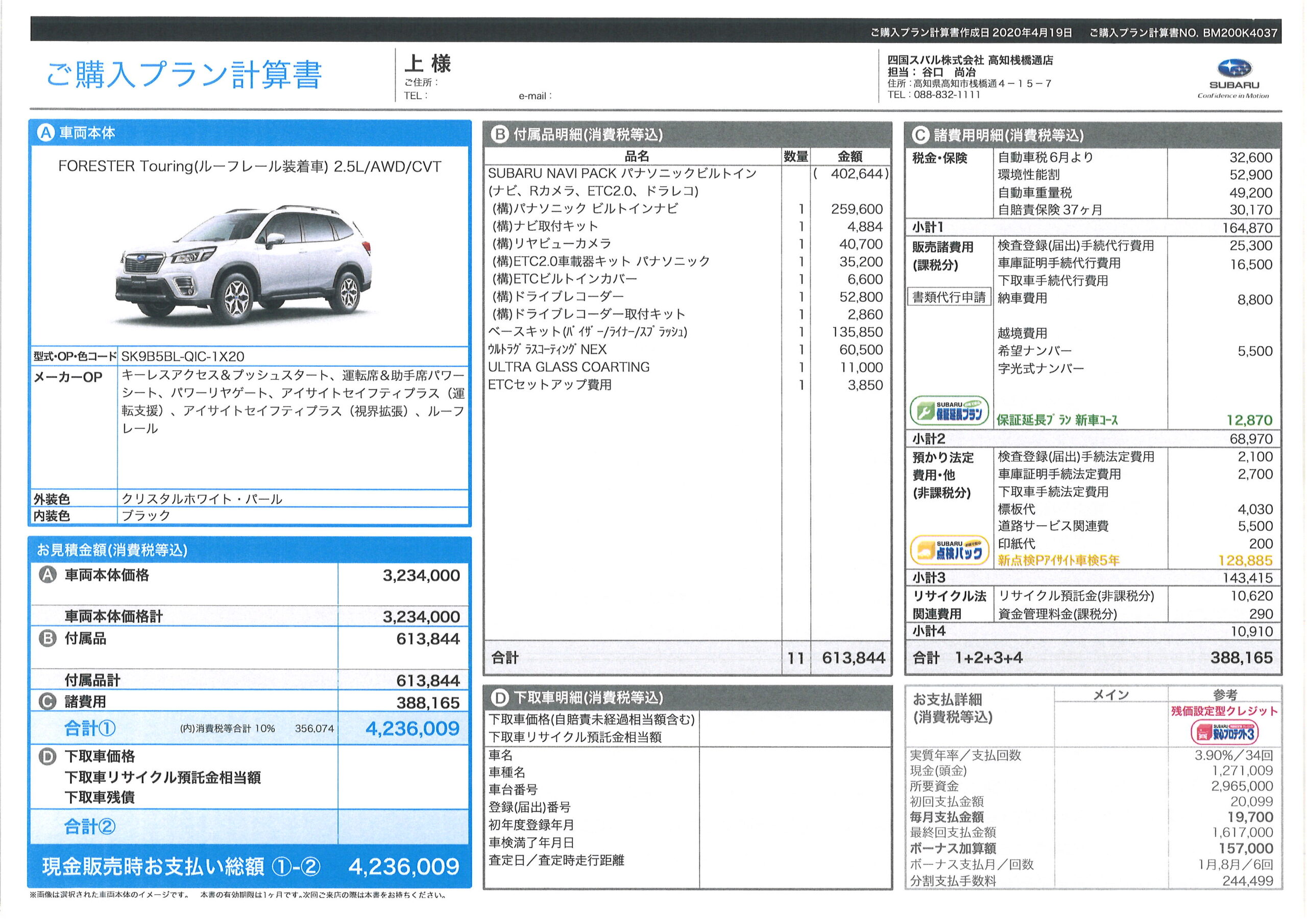This screenshot has height=924, width=1307.
Task: Click the green 保証延長プラン 新車コース text
Action: 1057,420
